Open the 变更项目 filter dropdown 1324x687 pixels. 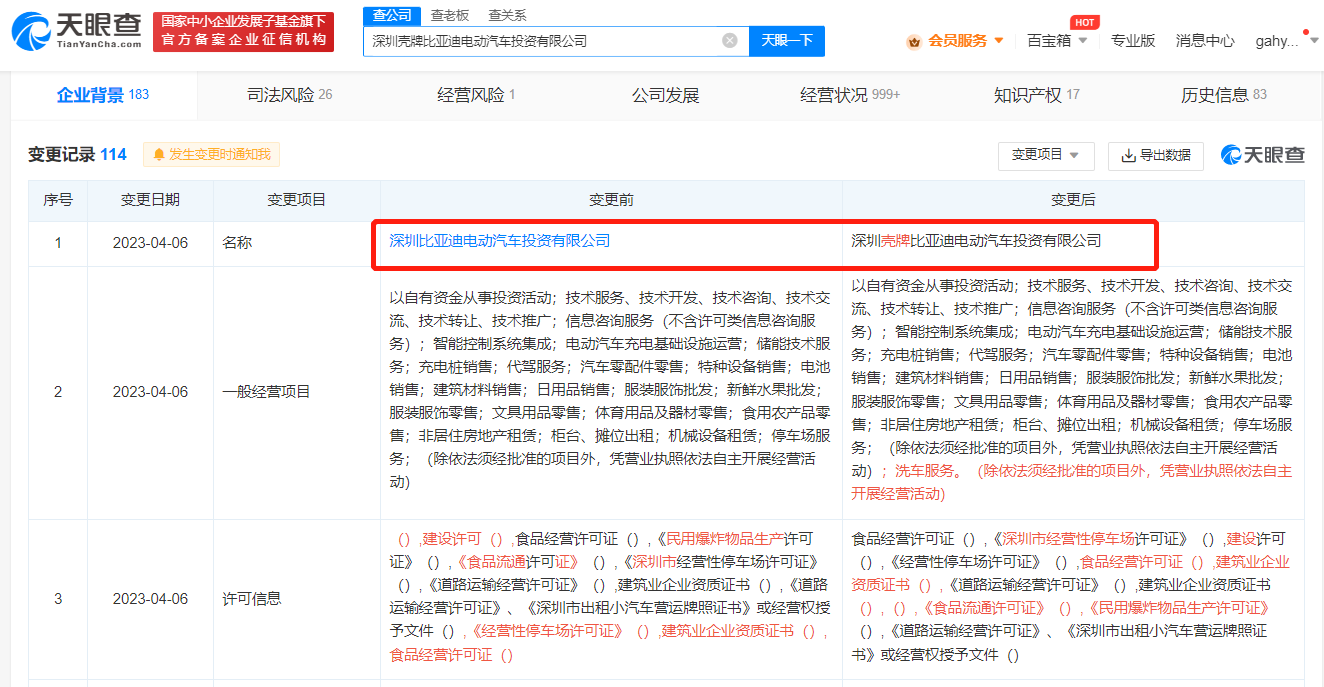point(1046,155)
